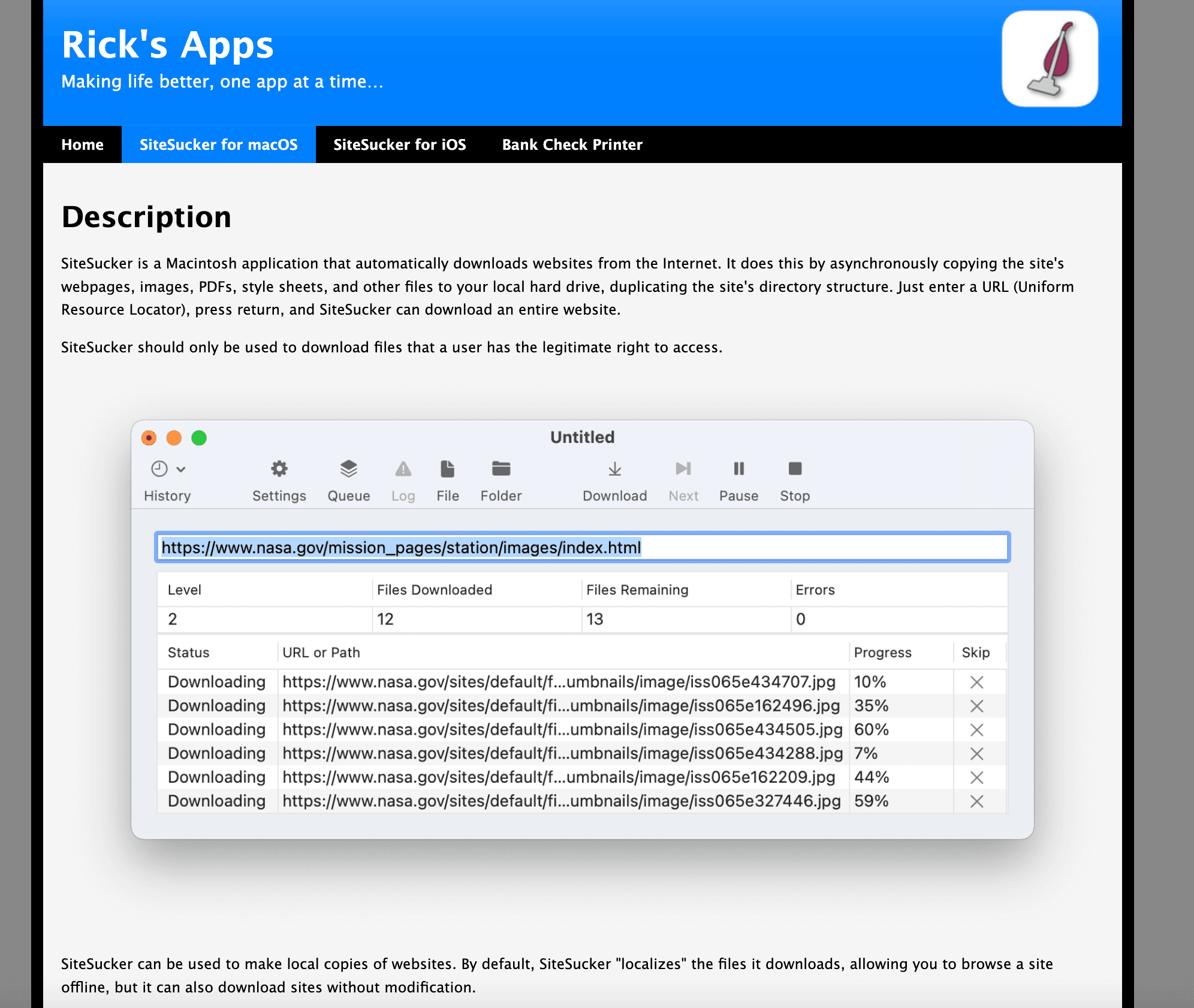Select row URL ending iss065e434707.jpg
This screenshot has height=1008, width=1194.
point(559,682)
